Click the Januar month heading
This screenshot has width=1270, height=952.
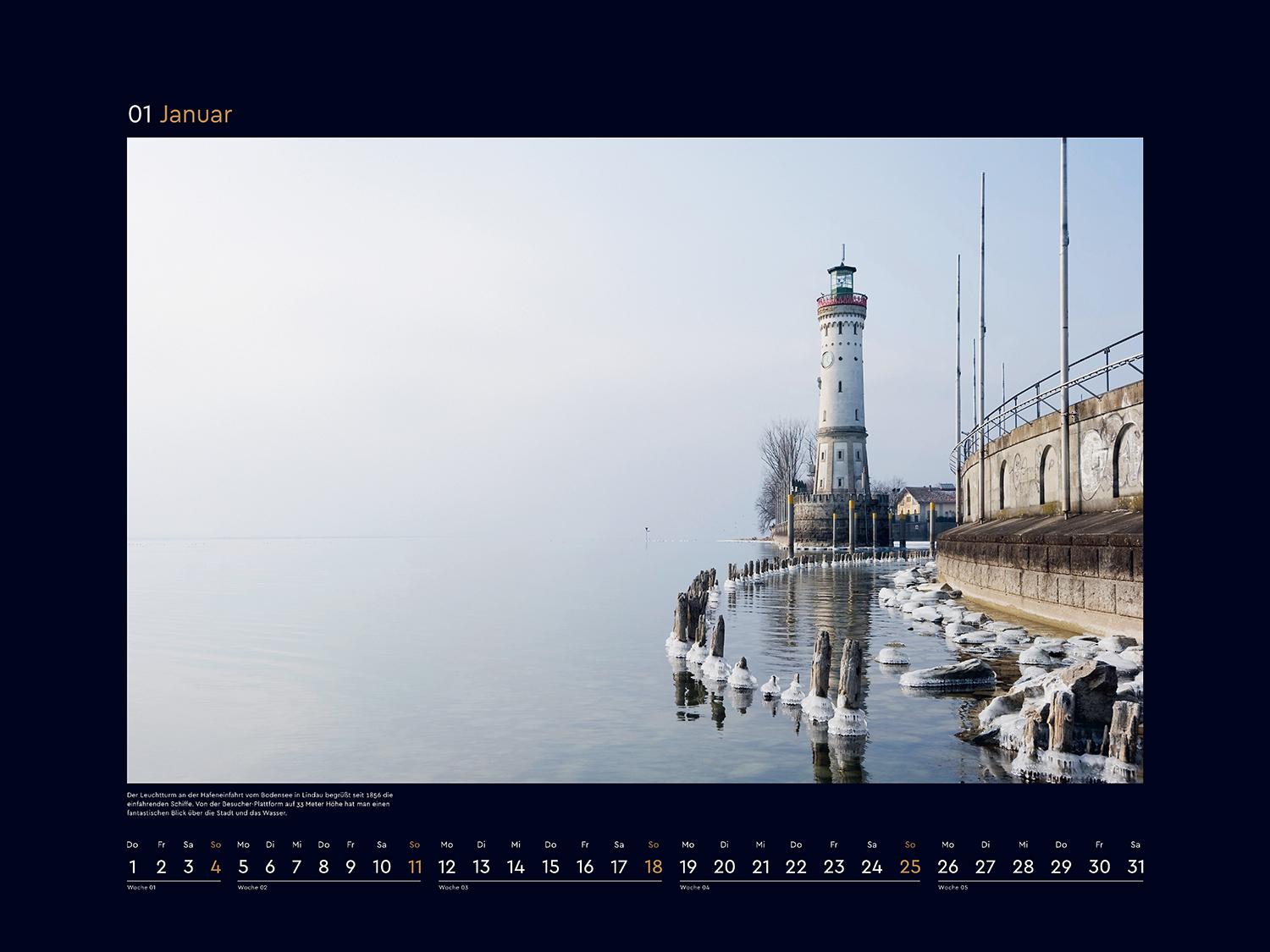[x=195, y=114]
